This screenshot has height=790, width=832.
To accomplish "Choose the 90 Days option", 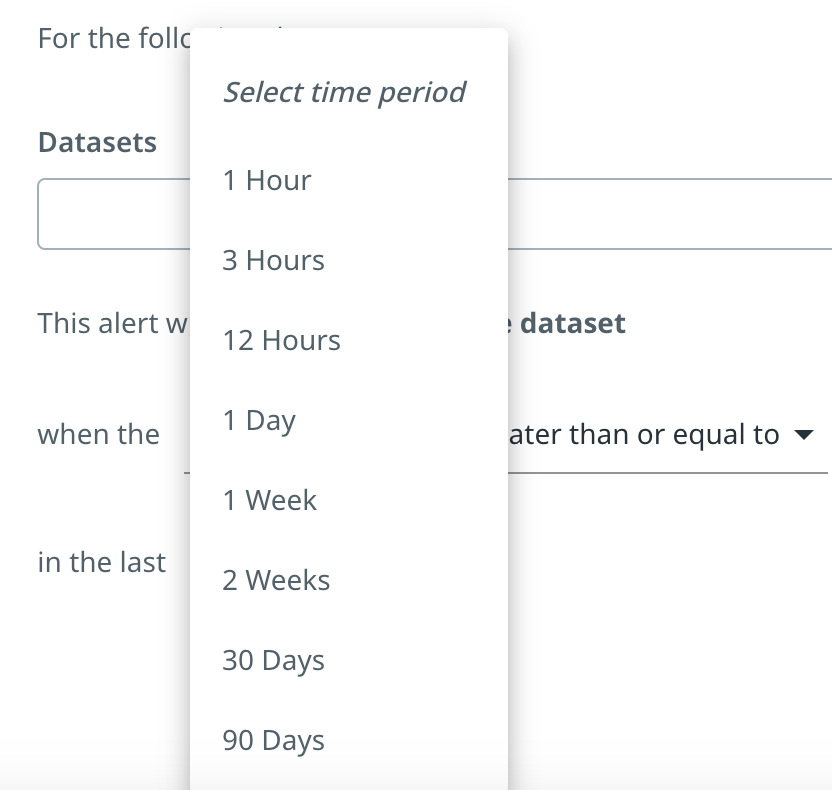I will 273,741.
